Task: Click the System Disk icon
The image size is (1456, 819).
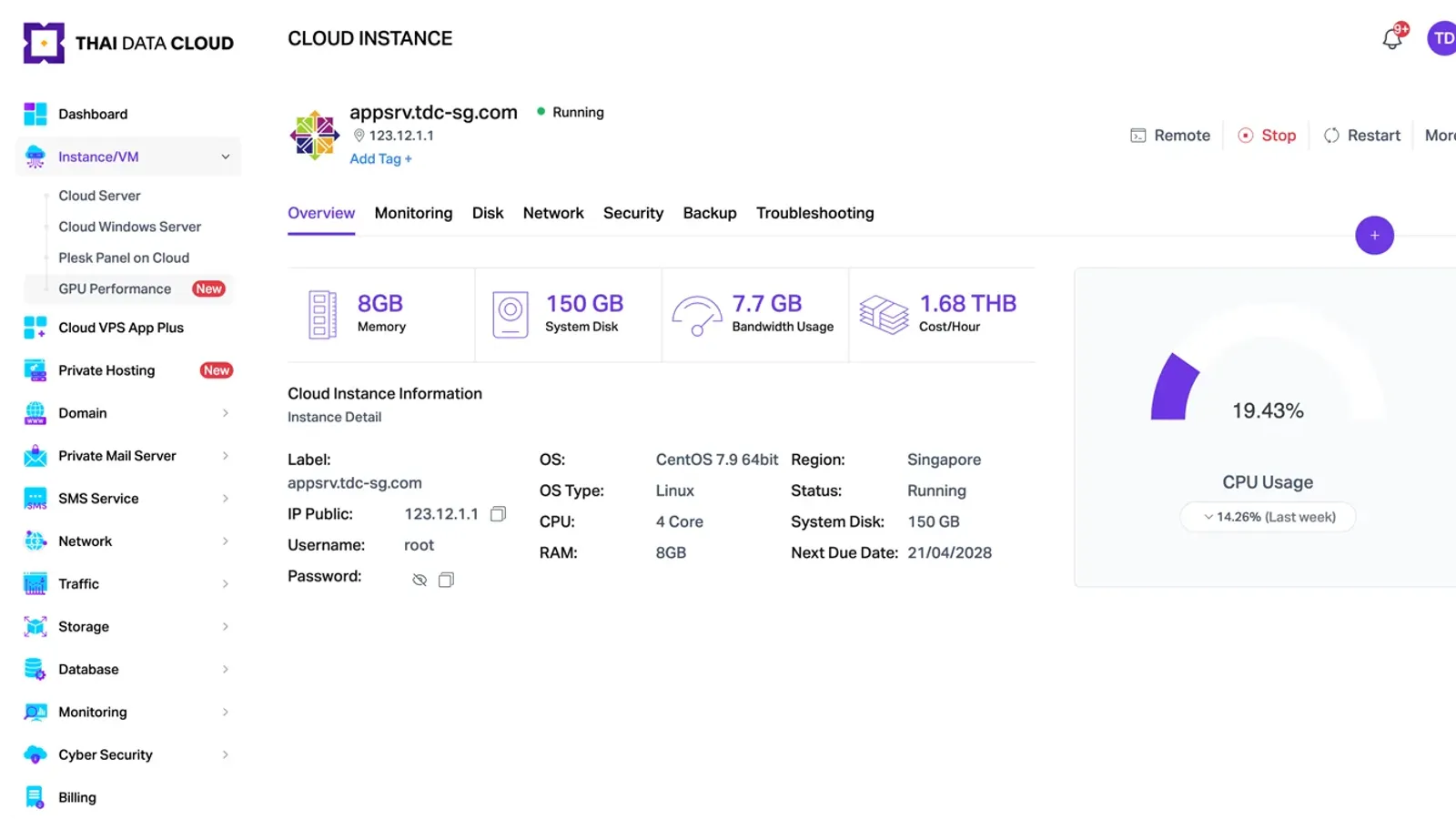Action: pyautogui.click(x=511, y=315)
